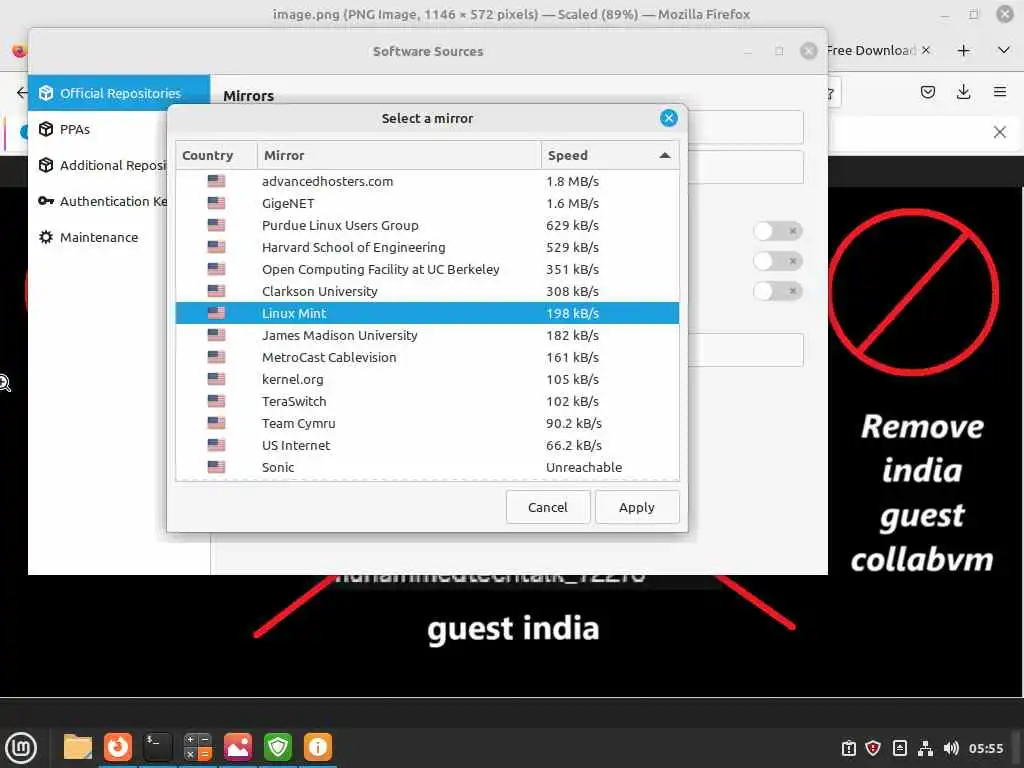The image size is (1024, 768).
Task: Open Authentication Keys section
Action: (x=97, y=201)
